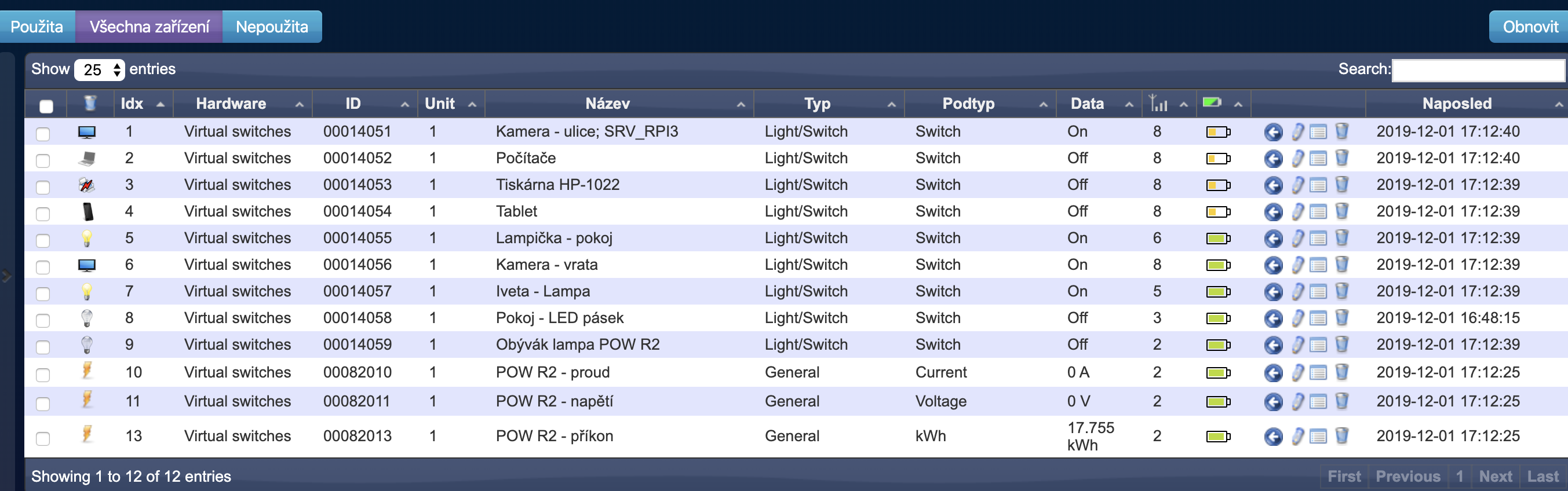This screenshot has height=491, width=1568.
Task: Click the rename pencil icon for Počítače
Action: (1297, 159)
